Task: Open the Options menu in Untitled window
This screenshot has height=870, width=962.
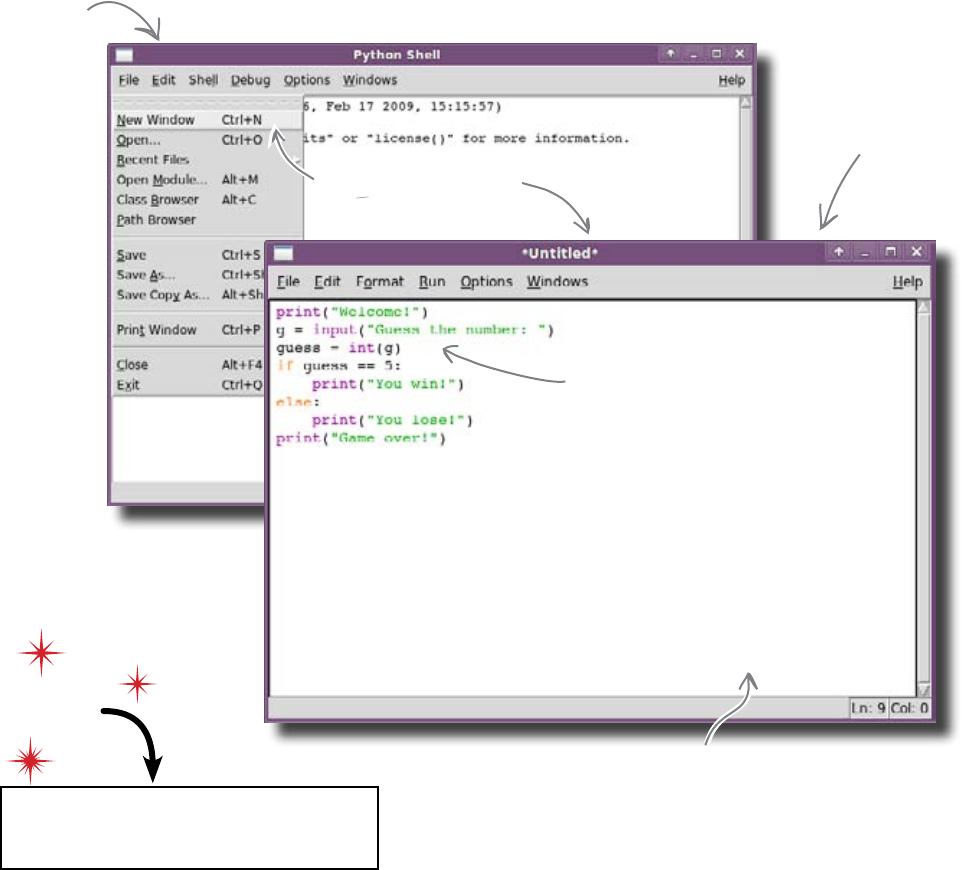Action: 487,282
